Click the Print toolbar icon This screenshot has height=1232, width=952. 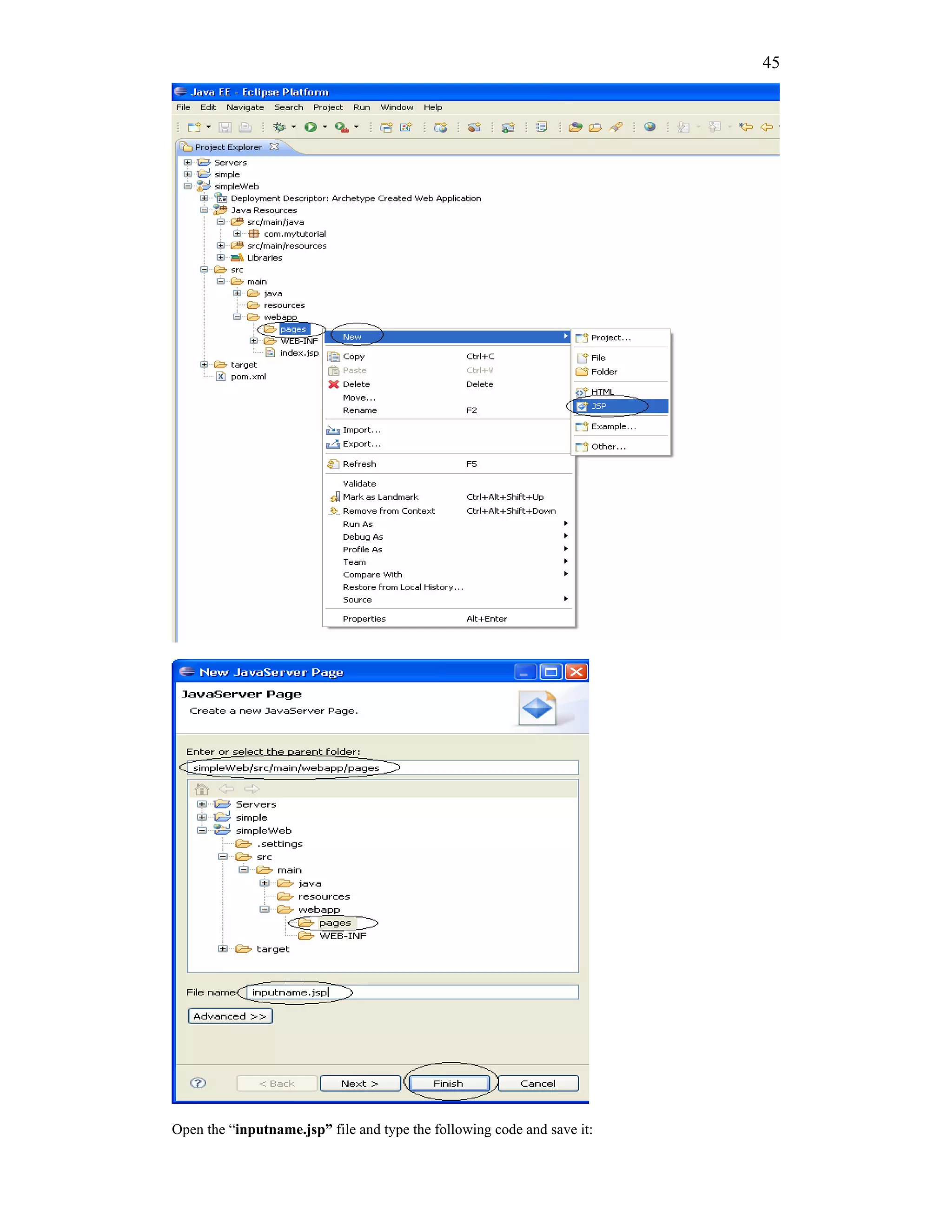click(x=245, y=127)
